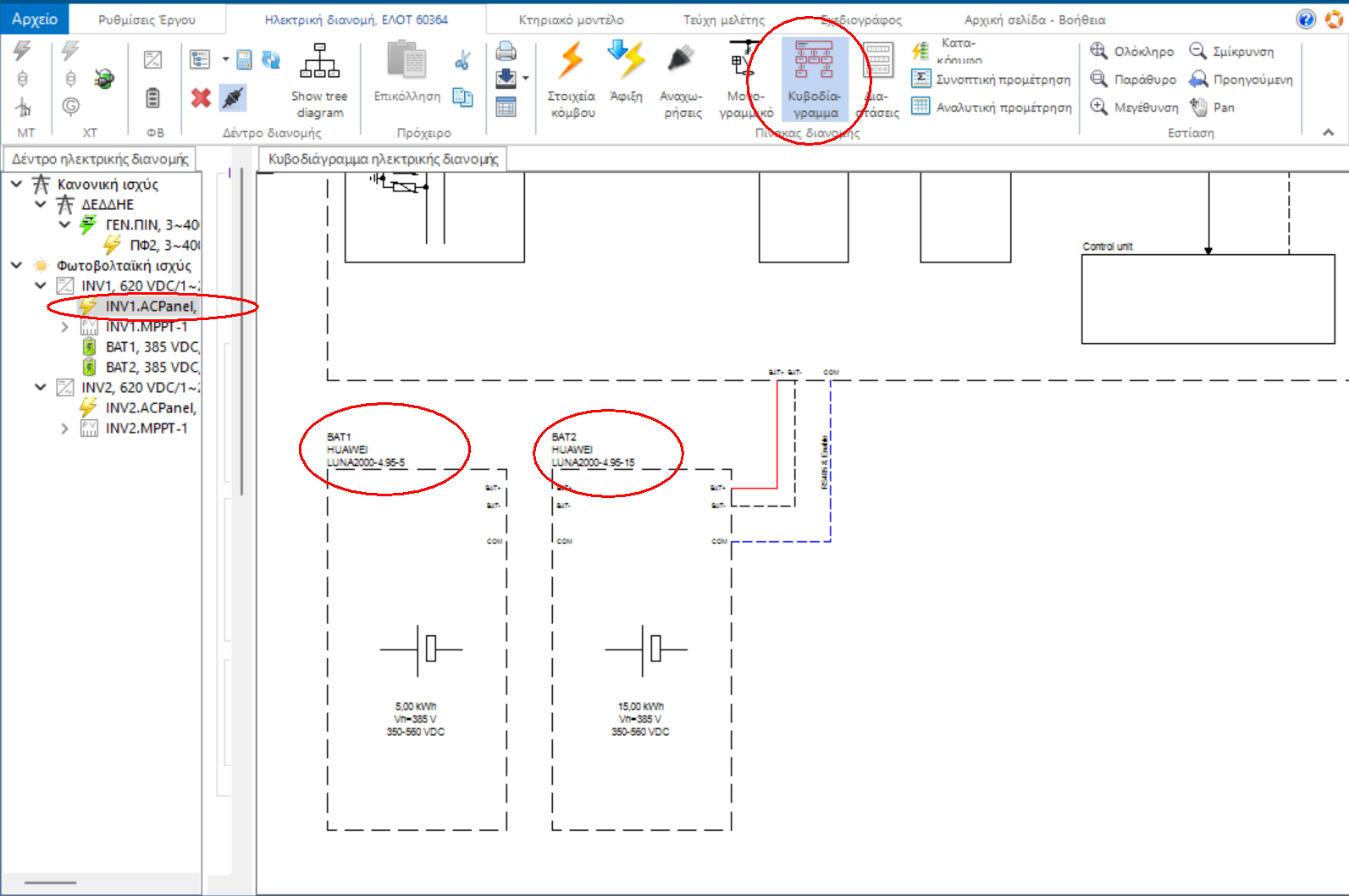Select INV2.ACPanel in the tree

138,407
